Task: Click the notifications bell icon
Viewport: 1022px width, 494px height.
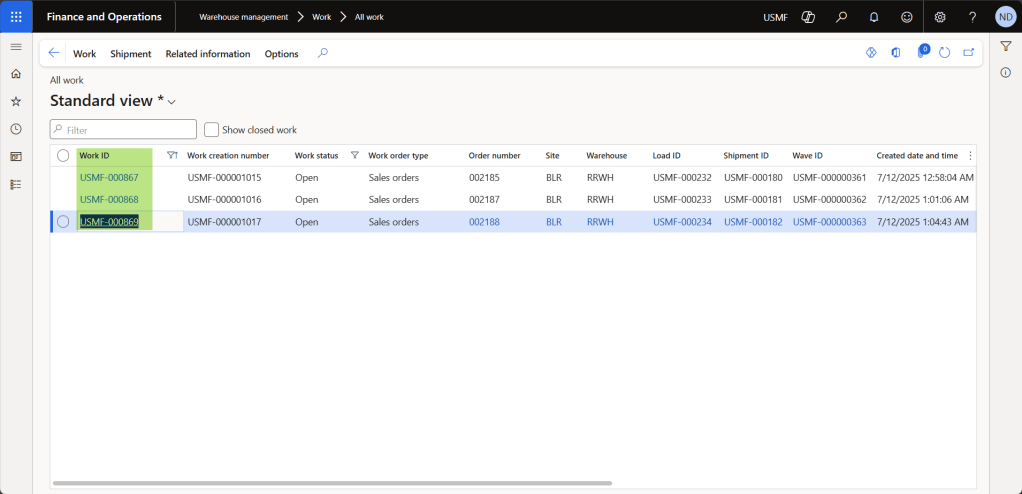Action: 874,17
